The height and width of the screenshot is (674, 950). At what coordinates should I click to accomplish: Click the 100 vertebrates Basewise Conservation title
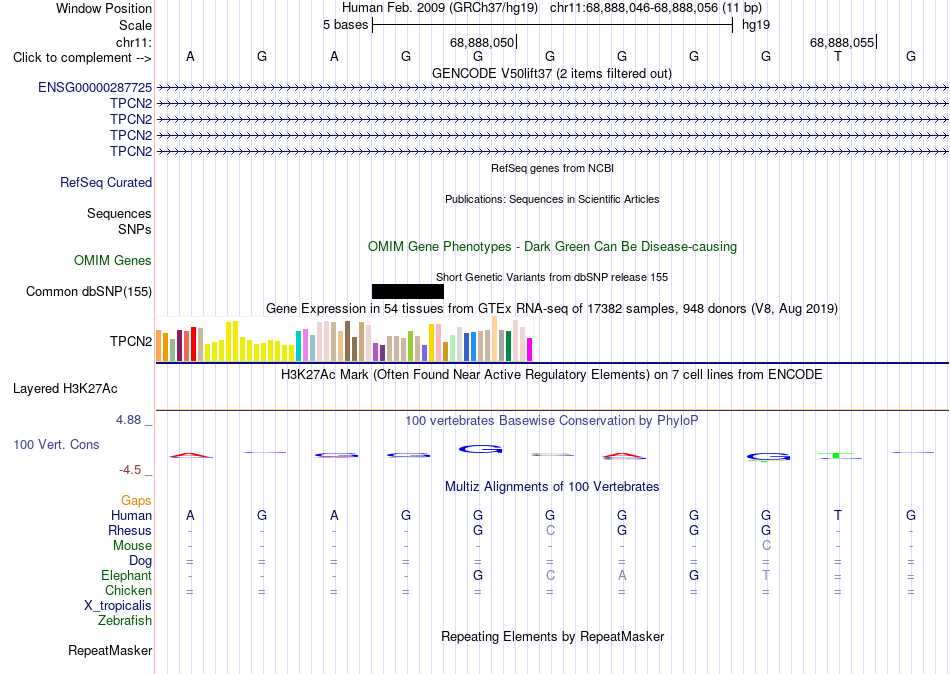click(552, 421)
